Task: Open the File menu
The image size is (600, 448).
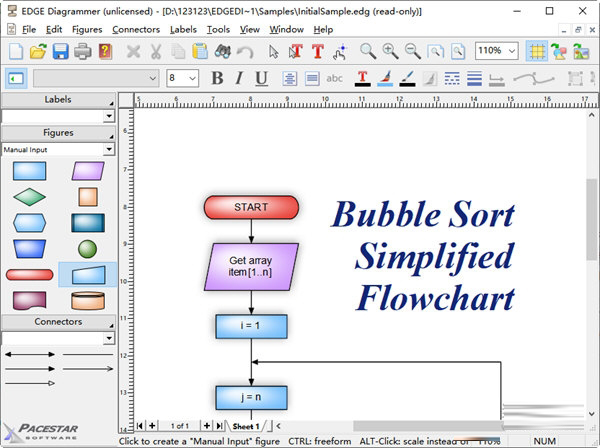Action: [x=29, y=29]
